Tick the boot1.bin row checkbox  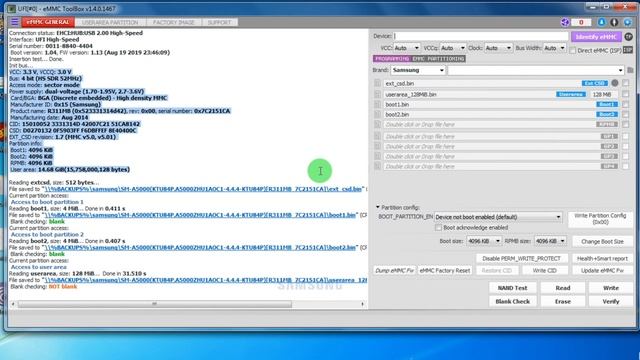click(x=626, y=104)
